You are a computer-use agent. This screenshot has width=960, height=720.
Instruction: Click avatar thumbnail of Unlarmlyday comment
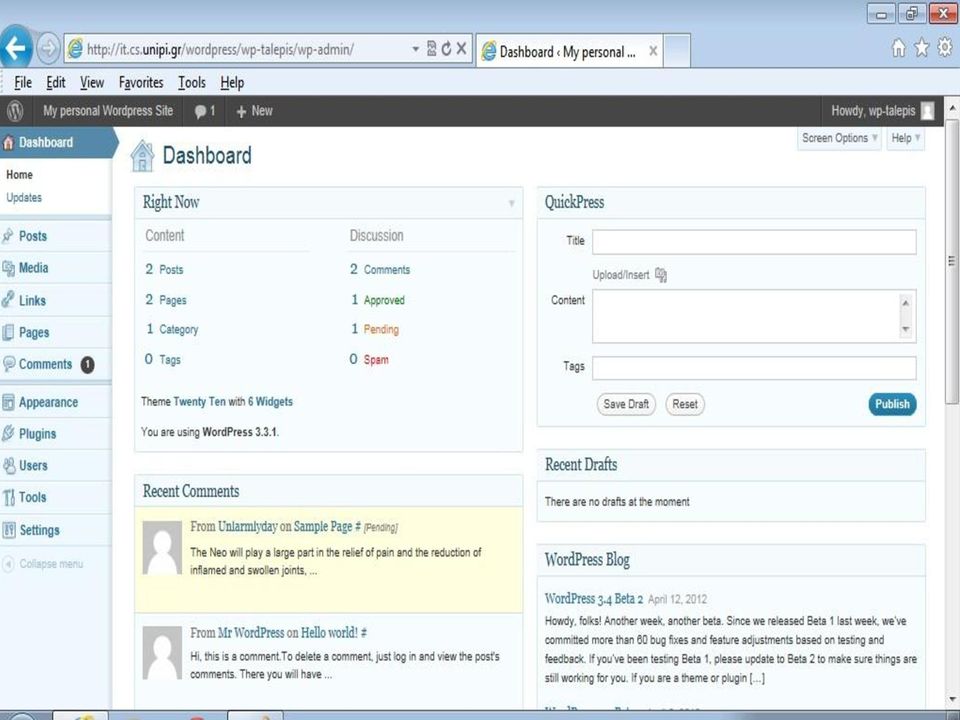click(162, 548)
